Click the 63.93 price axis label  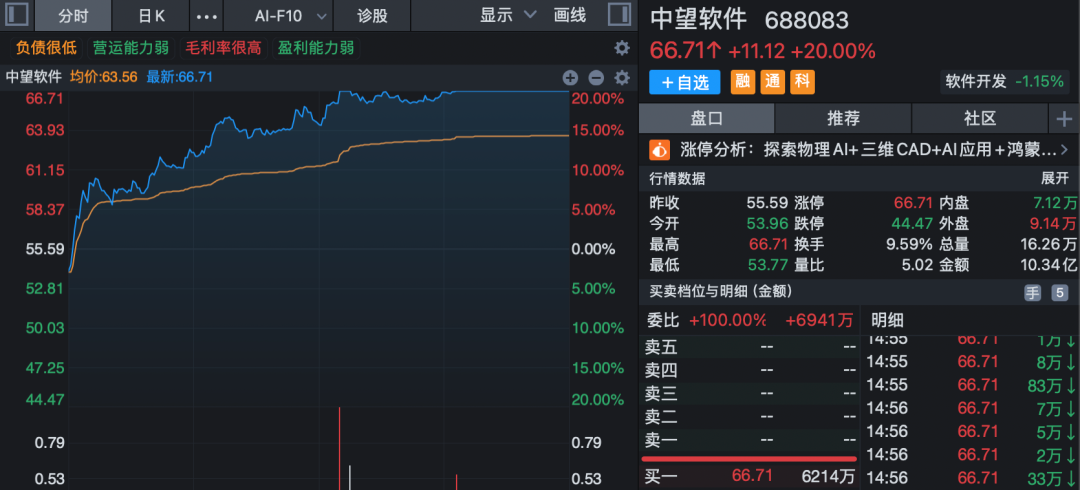click(x=44, y=130)
